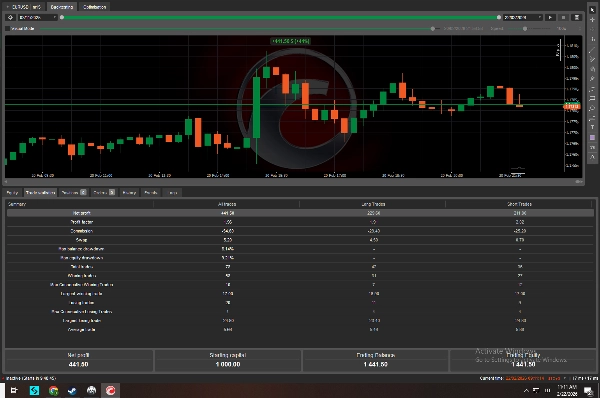Show hidden system tray icons chevron
Image resolution: width=600 pixels, height=398 pixels.
(526, 391)
